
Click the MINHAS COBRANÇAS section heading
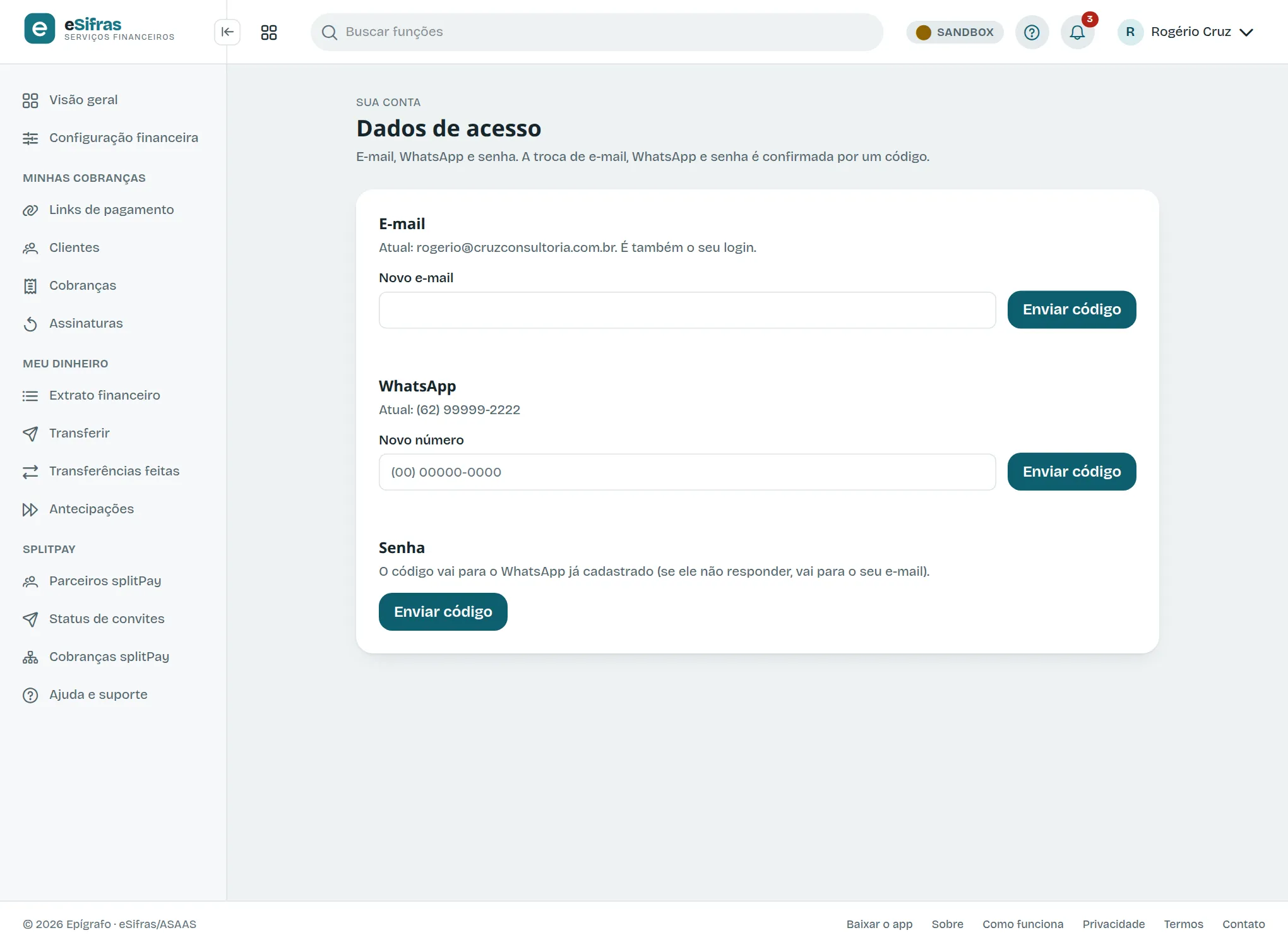(x=84, y=178)
